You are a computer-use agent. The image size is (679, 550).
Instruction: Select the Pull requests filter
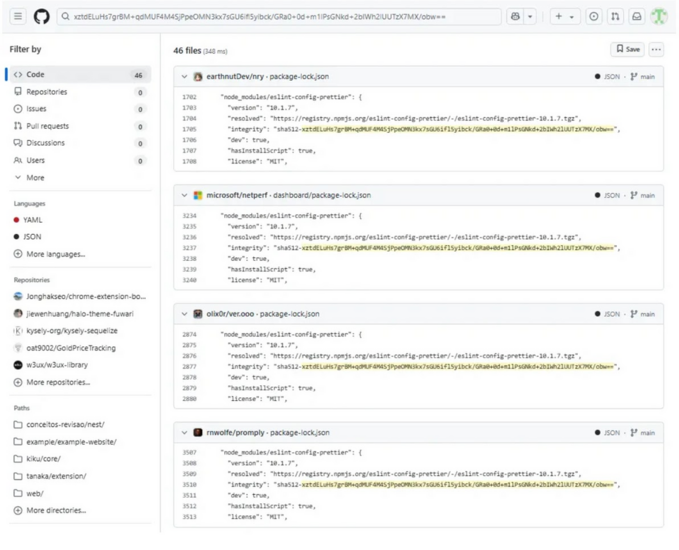pyautogui.click(x=80, y=126)
